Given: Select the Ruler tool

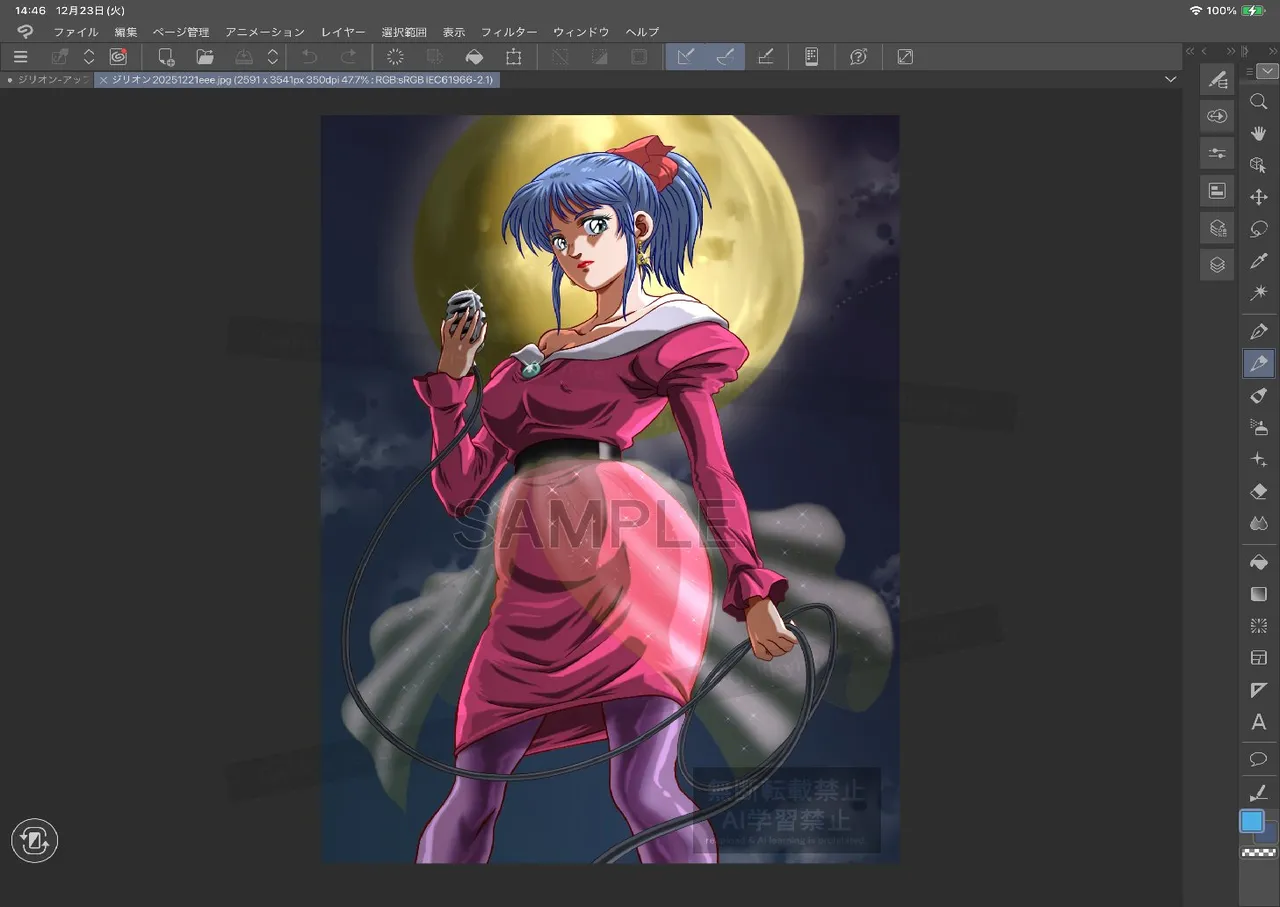Looking at the screenshot, I should click(1258, 690).
